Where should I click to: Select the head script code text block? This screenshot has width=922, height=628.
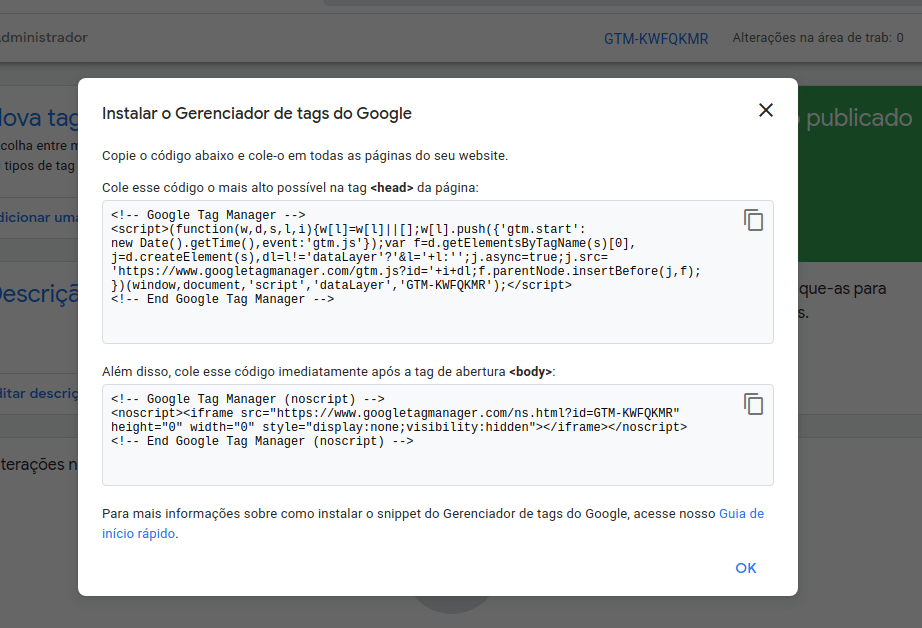pyautogui.click(x=437, y=272)
